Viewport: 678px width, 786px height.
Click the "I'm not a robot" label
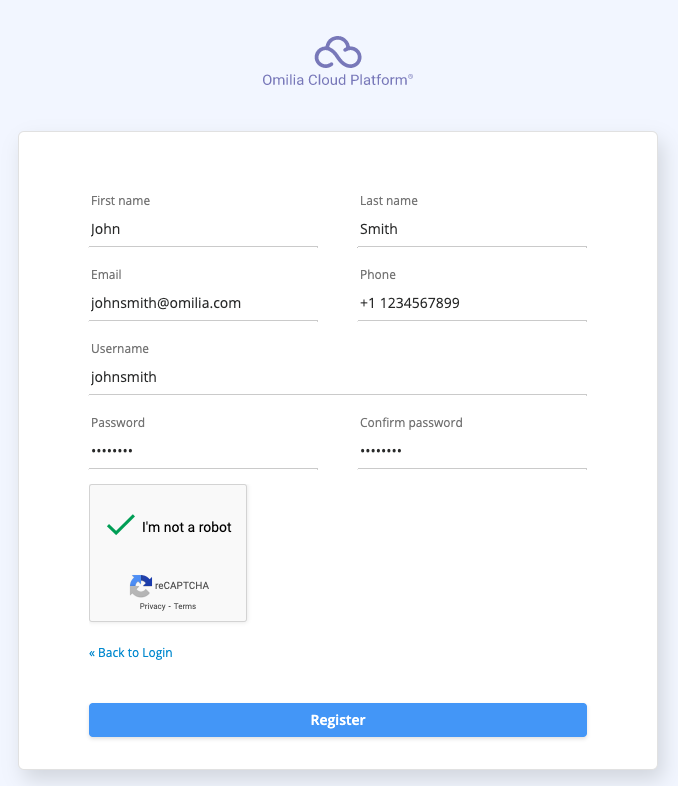pos(187,527)
